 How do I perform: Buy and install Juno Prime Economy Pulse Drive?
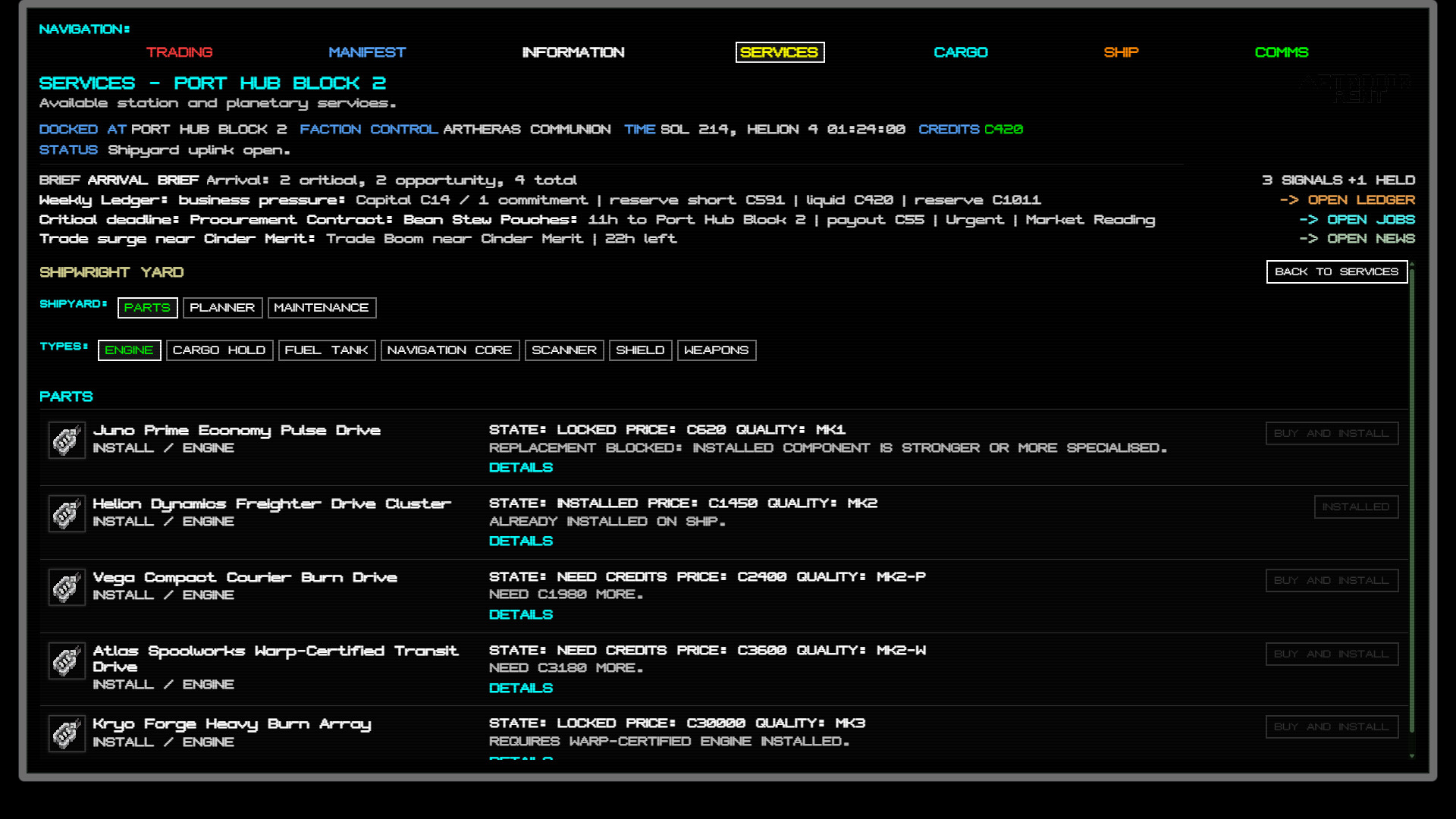(1332, 433)
